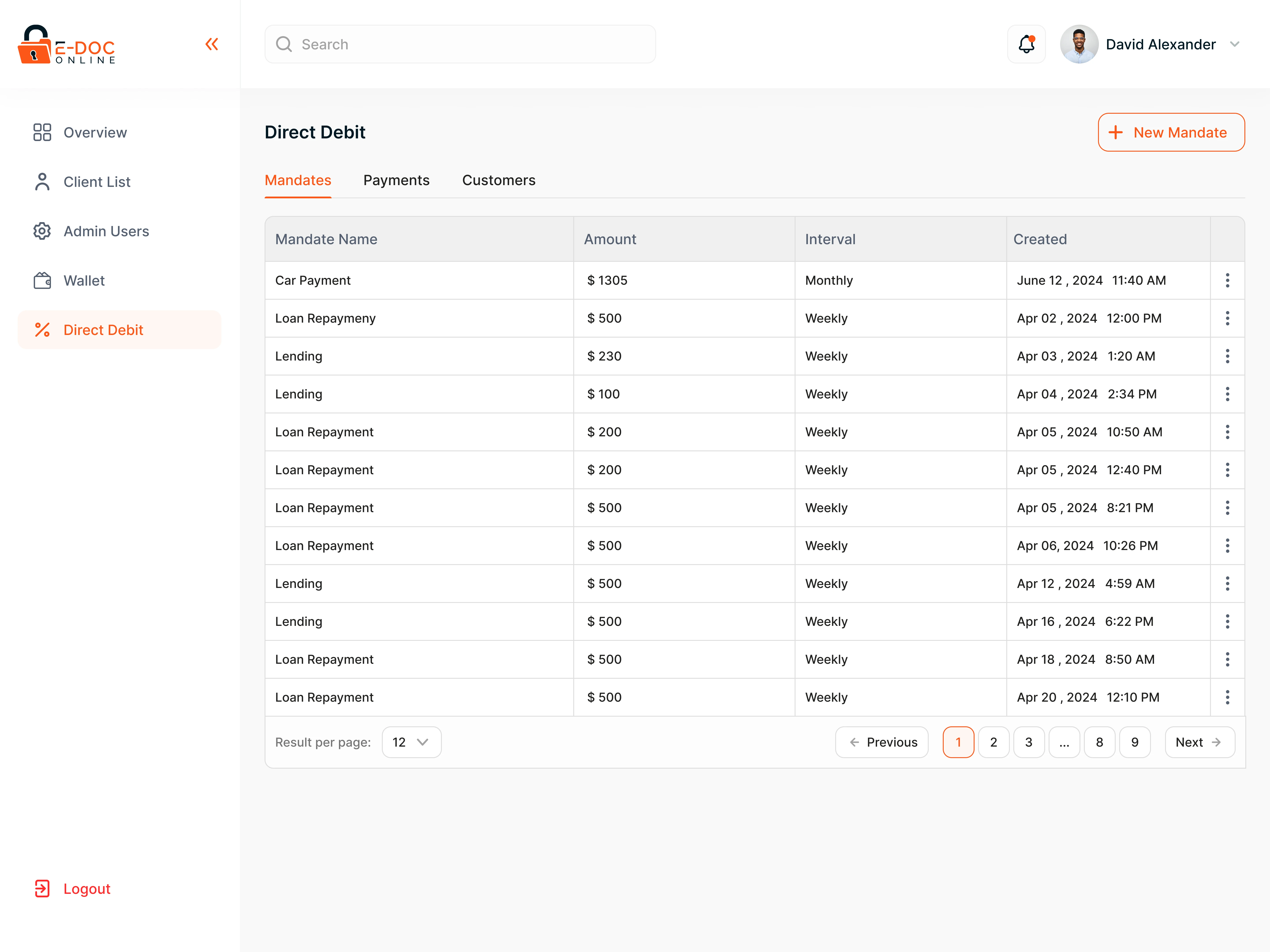Open row menu for Apr 06 mandate

pos(1227,545)
